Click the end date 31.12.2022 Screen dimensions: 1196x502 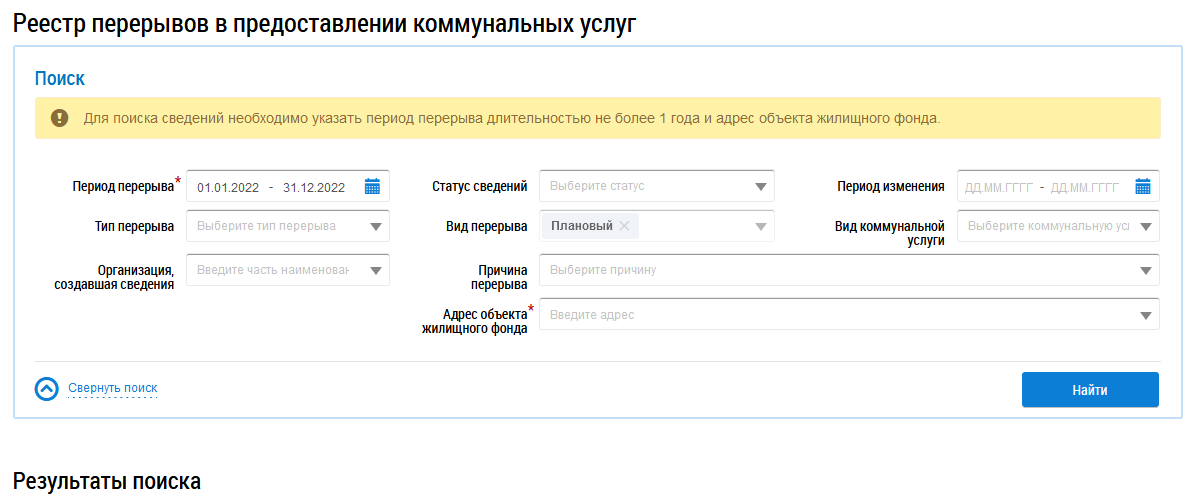pyautogui.click(x=314, y=187)
